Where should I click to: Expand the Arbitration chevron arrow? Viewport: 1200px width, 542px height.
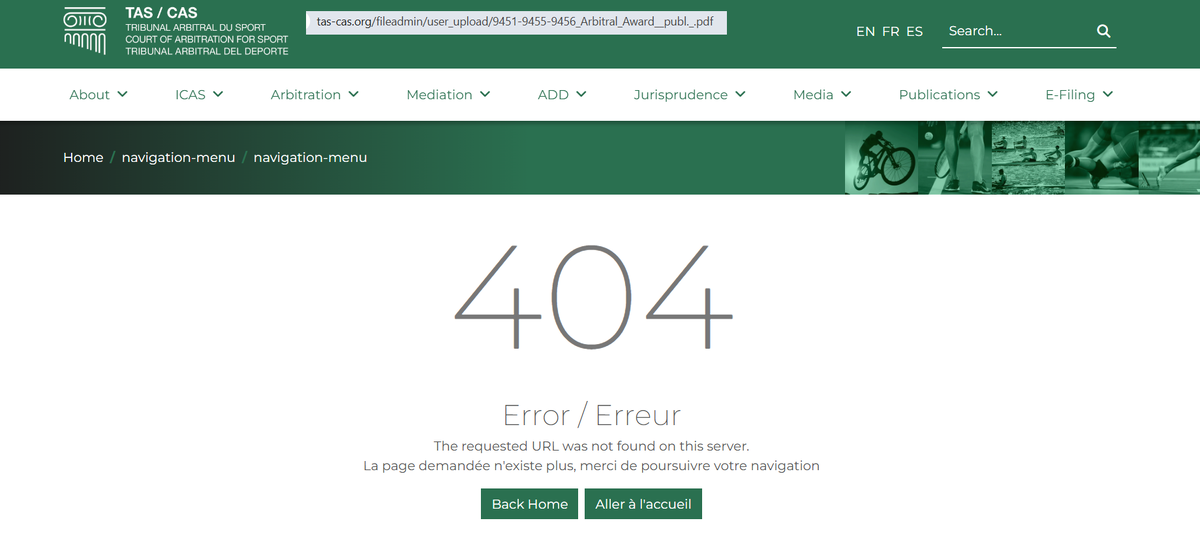354,95
